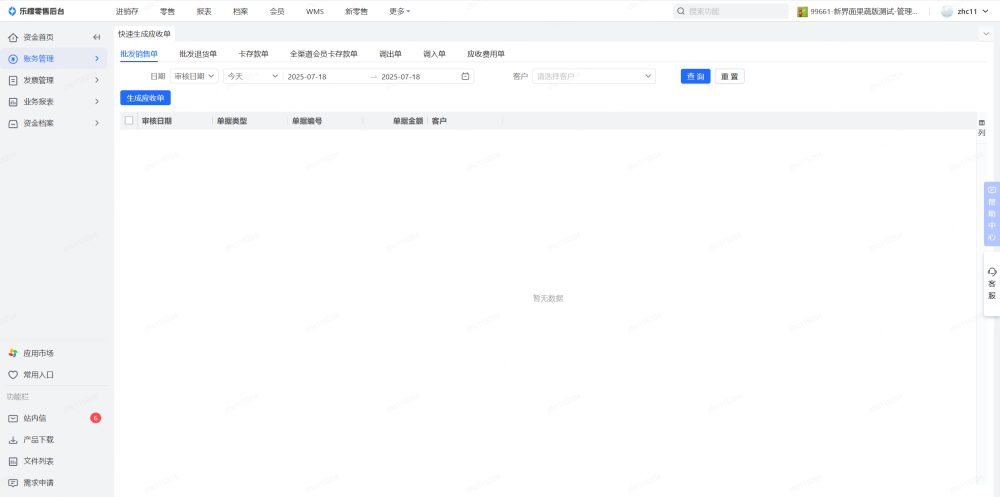Open the calendar icon in date range
Screen dimensions: 1000x497
tap(465, 76)
